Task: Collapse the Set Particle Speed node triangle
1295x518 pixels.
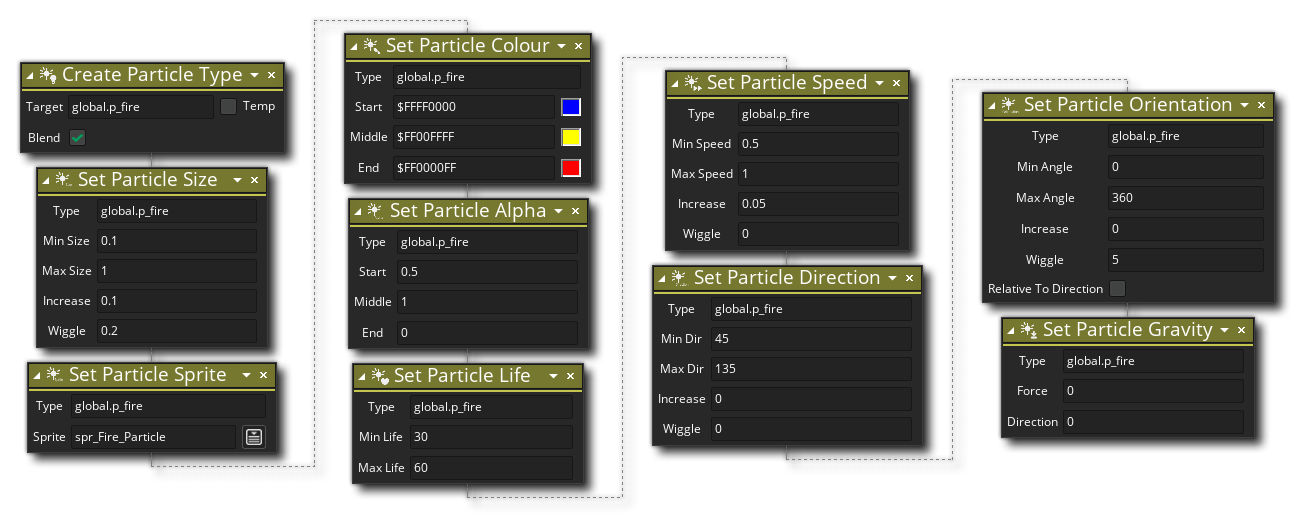Action: pos(675,84)
